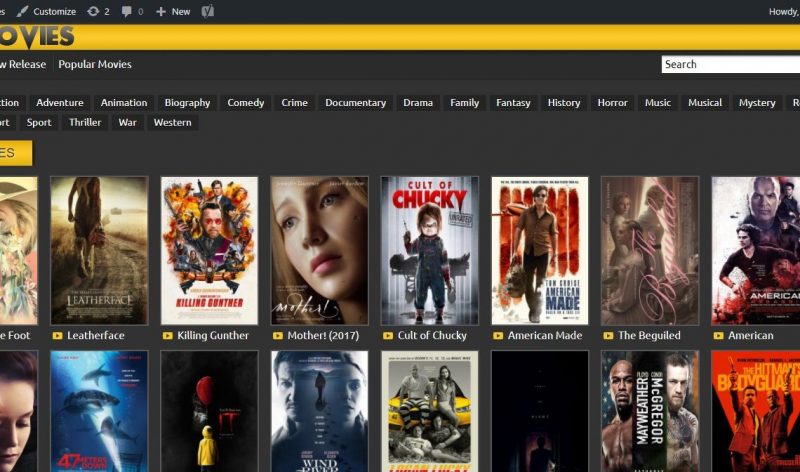This screenshot has height=472, width=800.
Task: Click the video icon beside American Made title
Action: [498, 336]
